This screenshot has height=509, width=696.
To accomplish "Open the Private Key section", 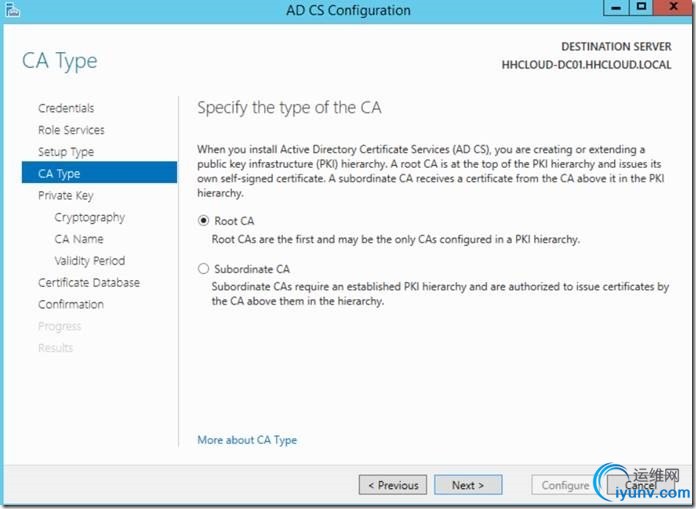I will 66,196.
